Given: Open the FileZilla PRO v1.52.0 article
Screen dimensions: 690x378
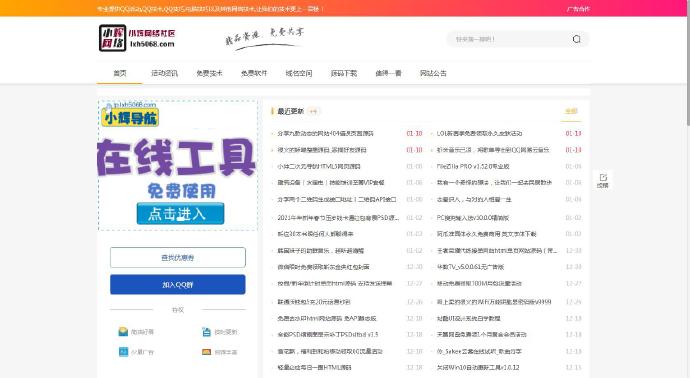Looking at the screenshot, I should coord(473,166).
